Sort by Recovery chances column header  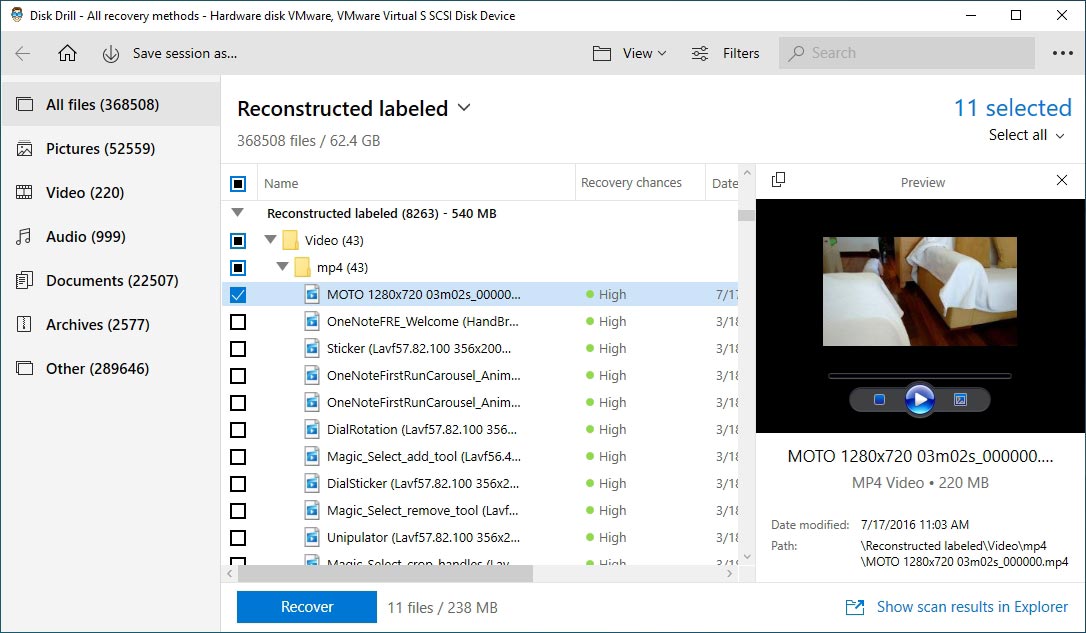pyautogui.click(x=640, y=184)
